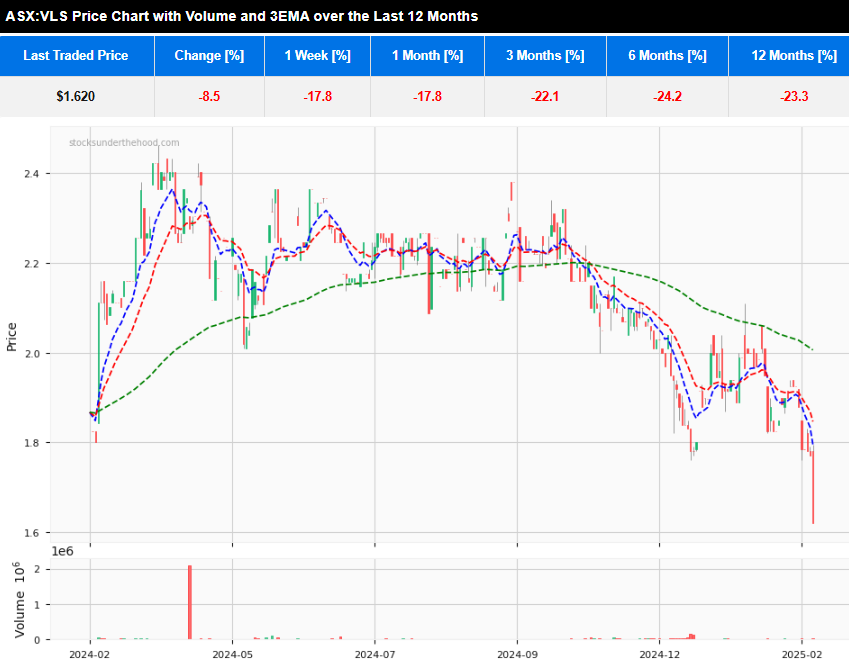Select the -8.5 change value
The height and width of the screenshot is (666, 849).
coord(209,96)
